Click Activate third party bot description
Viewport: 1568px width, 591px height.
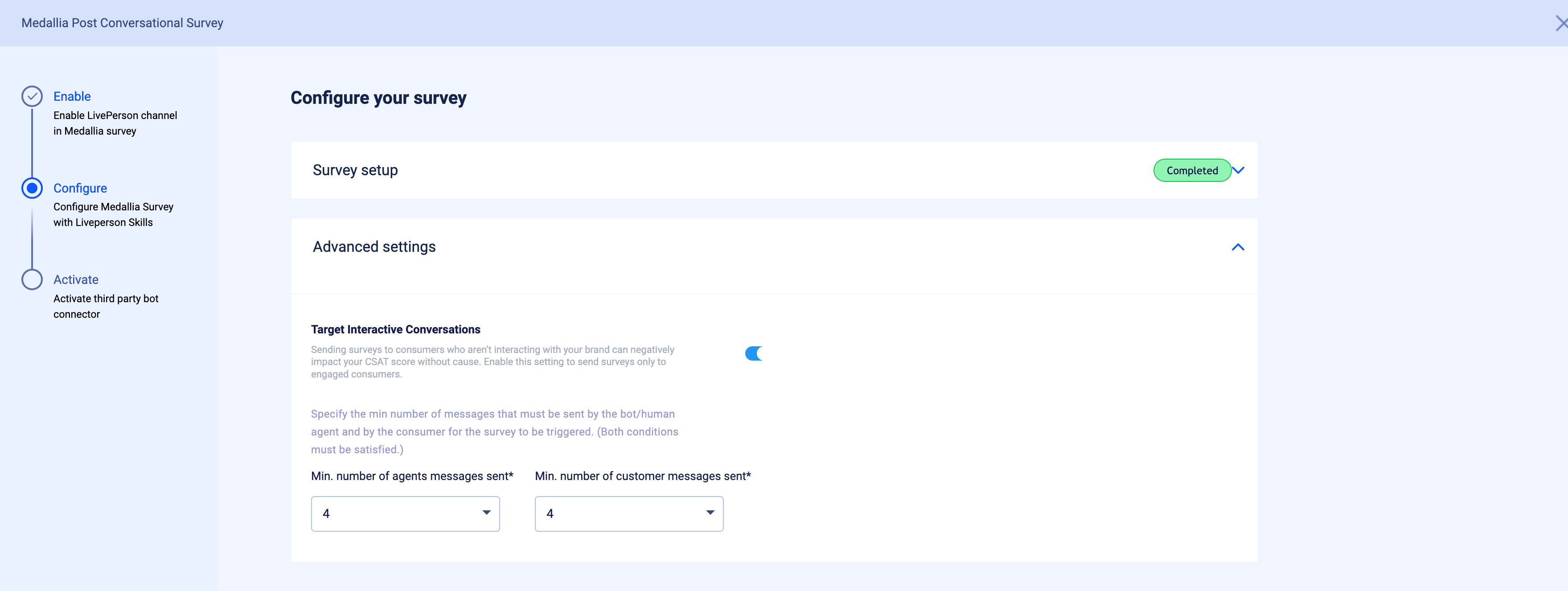[x=106, y=306]
